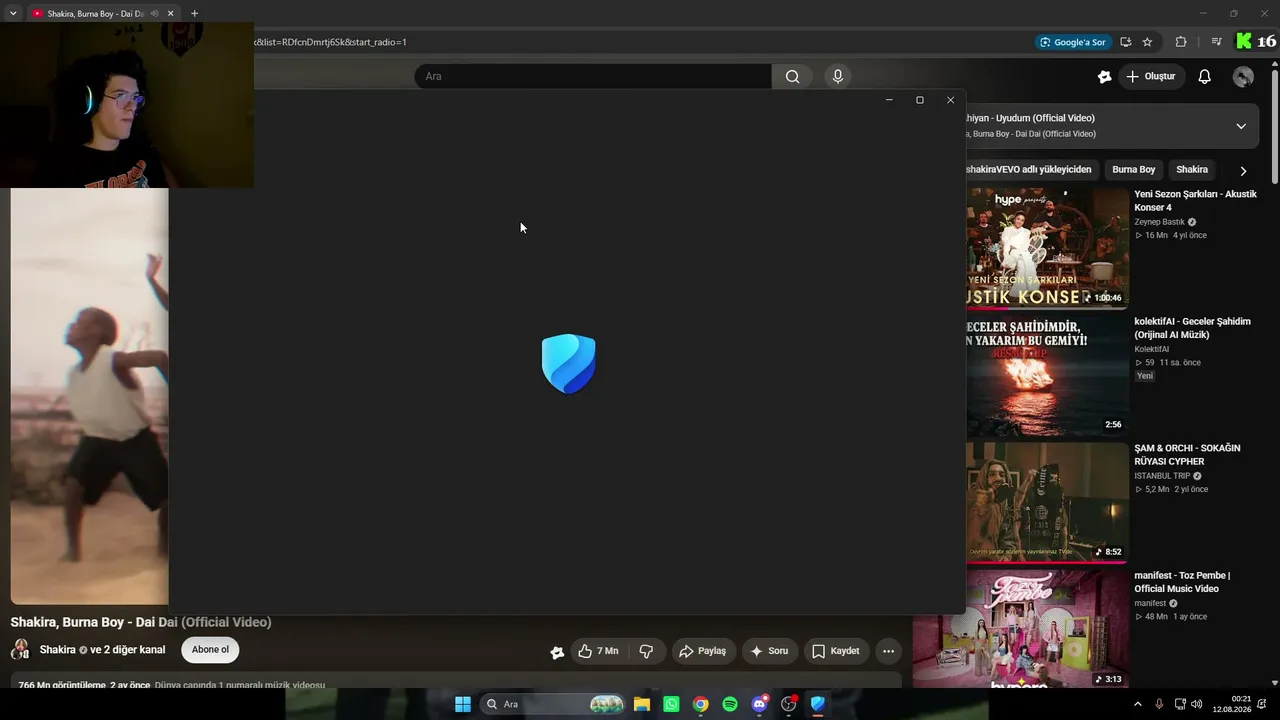Open the ISTANBUL TRIP channel link
Screen dimensions: 1280x720
point(1162,476)
